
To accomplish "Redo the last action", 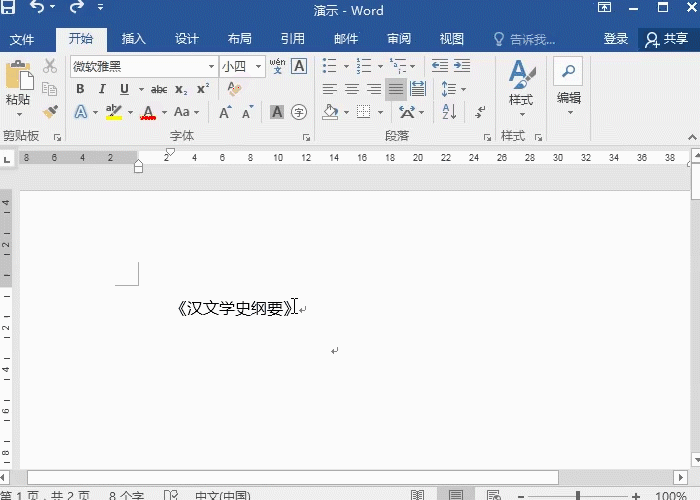I will coord(76,7).
